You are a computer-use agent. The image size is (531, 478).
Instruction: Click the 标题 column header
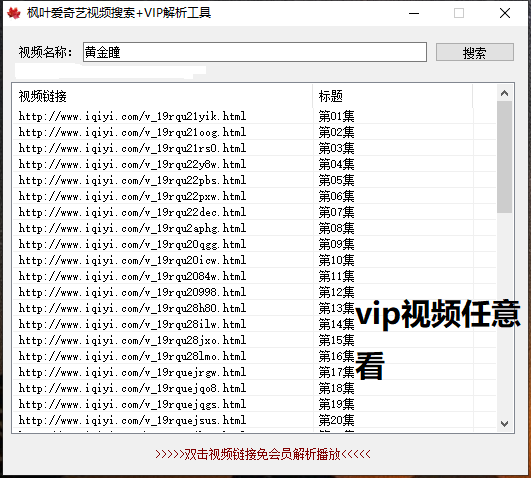click(x=392, y=96)
